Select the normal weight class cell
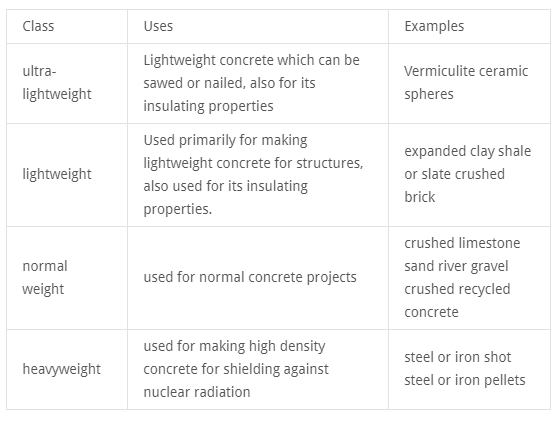The image size is (557, 422). [67, 278]
